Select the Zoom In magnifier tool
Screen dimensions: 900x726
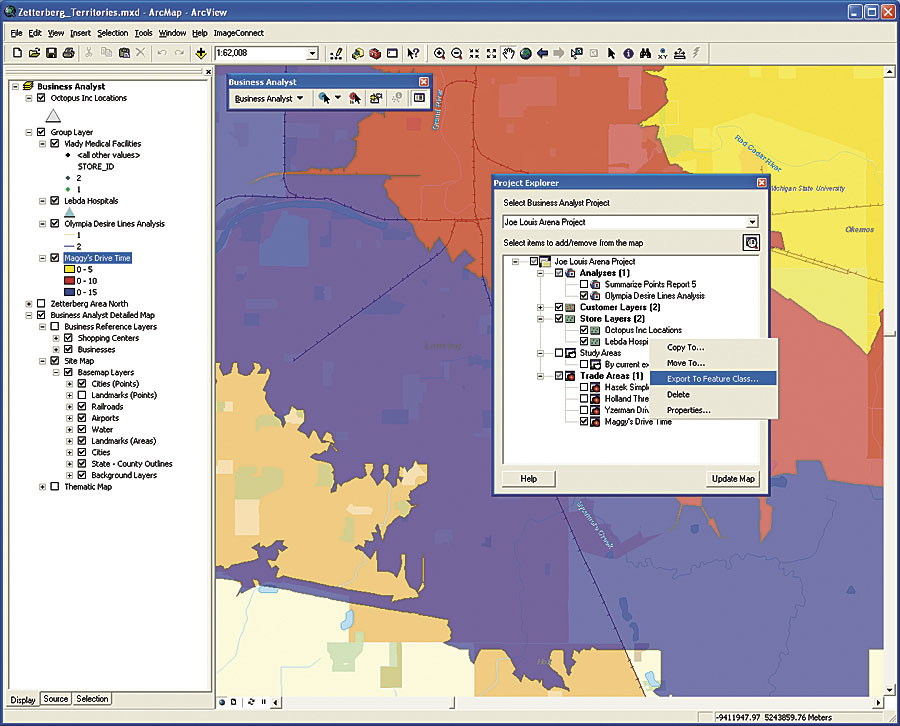pos(440,53)
